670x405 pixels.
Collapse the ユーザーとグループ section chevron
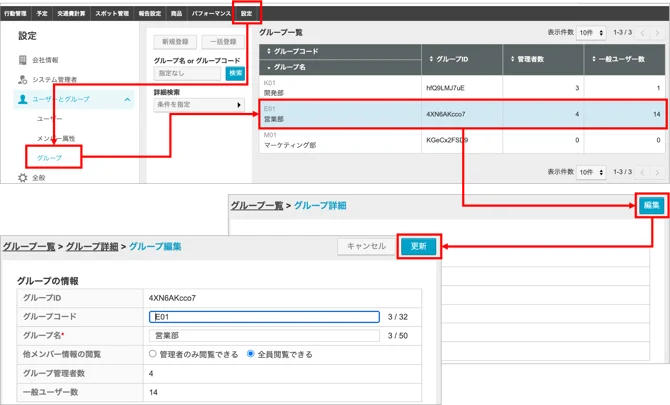[x=127, y=100]
